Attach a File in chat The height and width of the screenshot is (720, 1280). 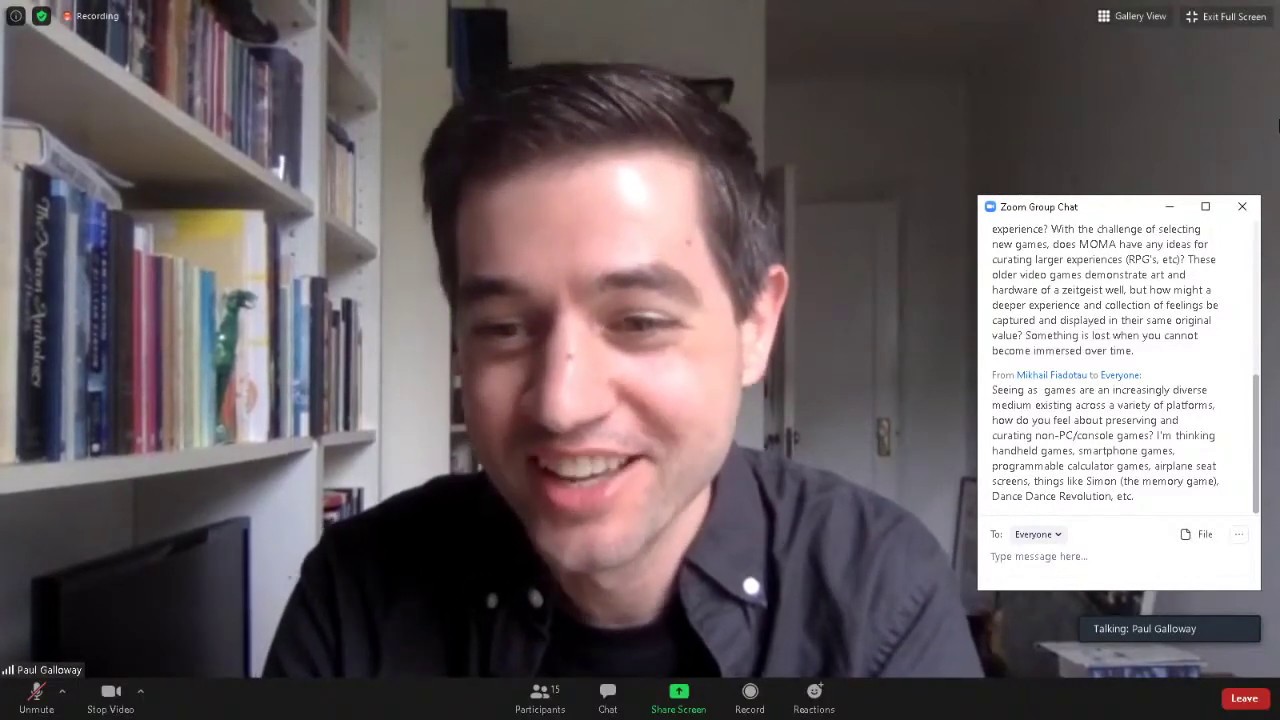[x=1196, y=535]
